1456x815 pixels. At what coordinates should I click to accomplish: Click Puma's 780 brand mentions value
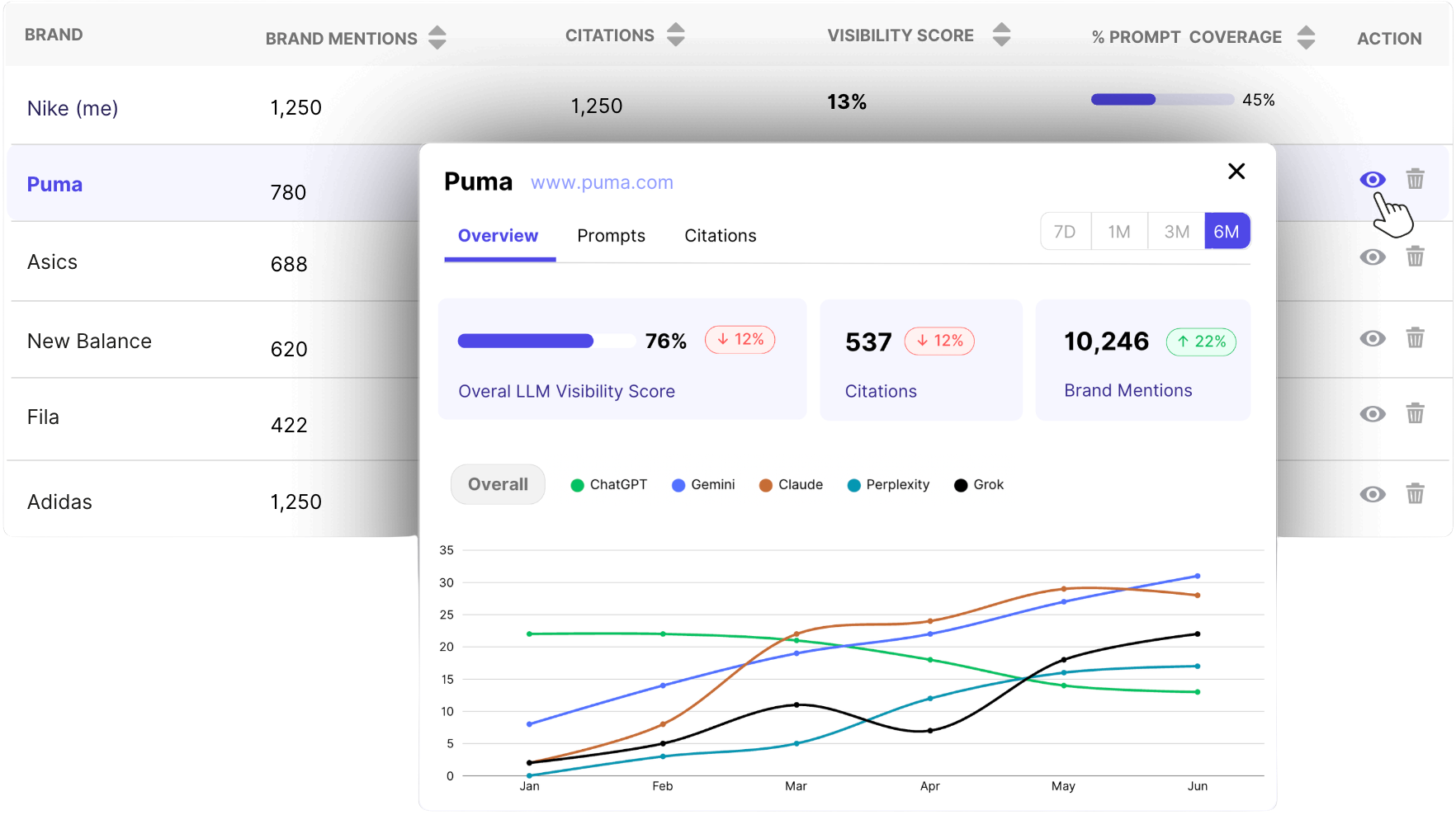[288, 192]
